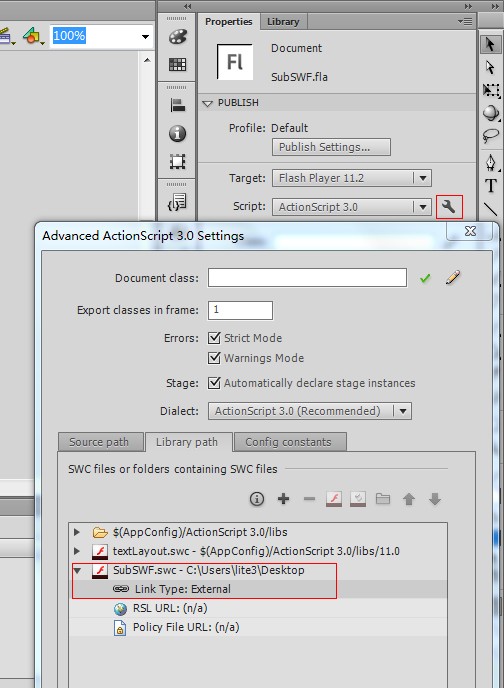Click the library path info icon
504x688 pixels.
pos(257,499)
